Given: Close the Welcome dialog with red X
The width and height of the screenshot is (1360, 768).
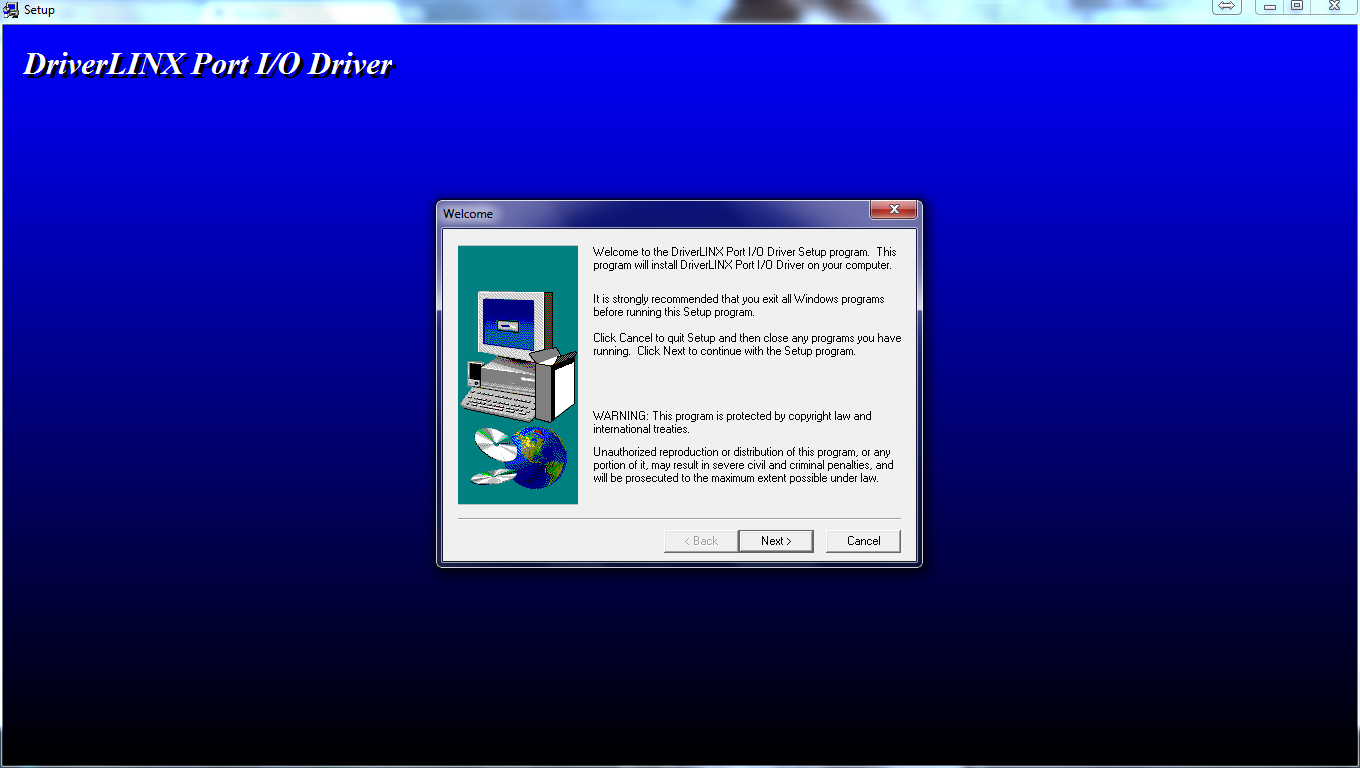Looking at the screenshot, I should (893, 210).
